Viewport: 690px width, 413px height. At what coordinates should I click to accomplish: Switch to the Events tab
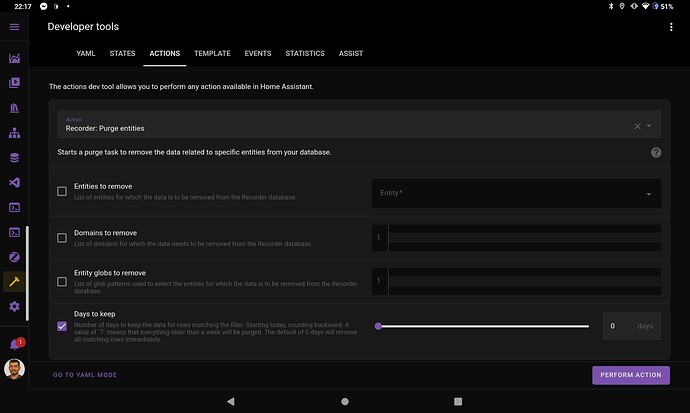tap(258, 53)
